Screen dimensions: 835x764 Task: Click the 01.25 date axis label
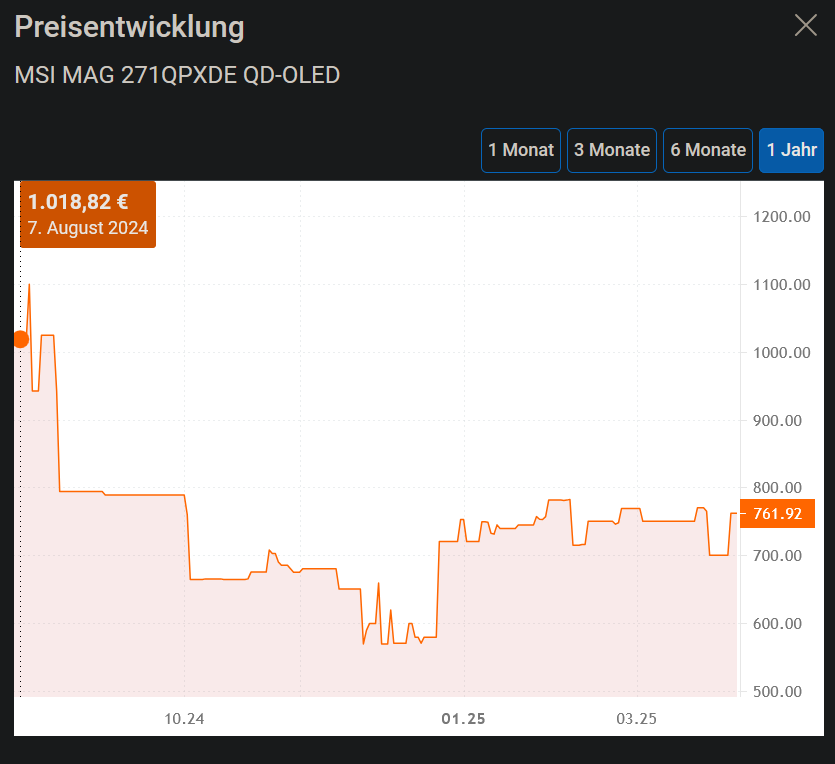(463, 719)
